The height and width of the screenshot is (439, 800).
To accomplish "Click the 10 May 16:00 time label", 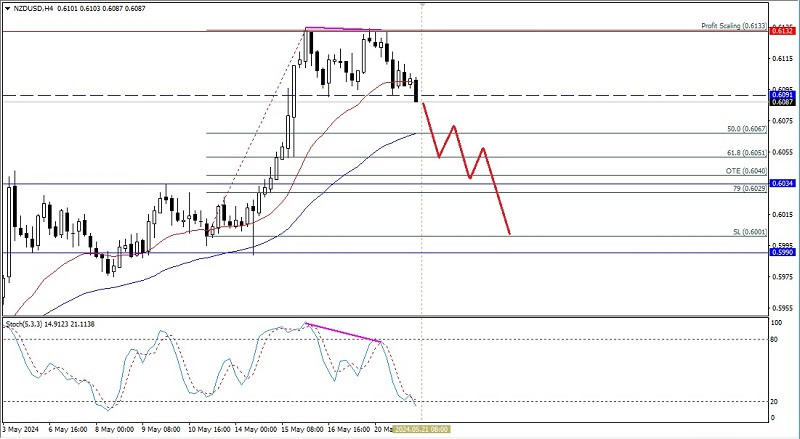I will (x=210, y=429).
